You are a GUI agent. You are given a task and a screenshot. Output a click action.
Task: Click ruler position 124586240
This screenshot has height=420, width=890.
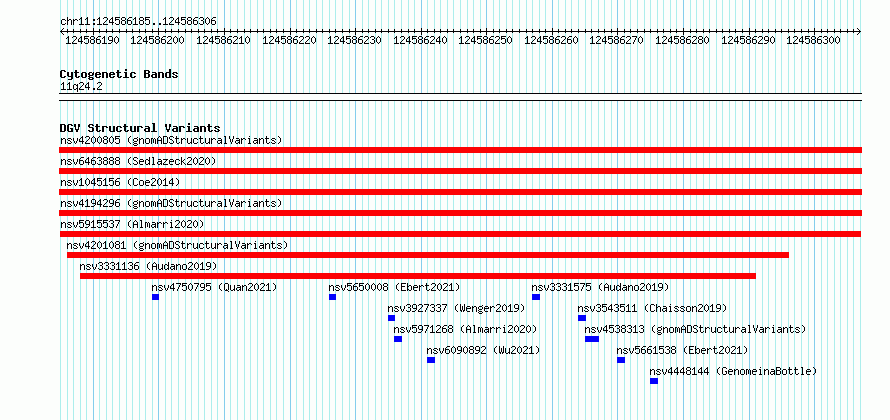(421, 40)
